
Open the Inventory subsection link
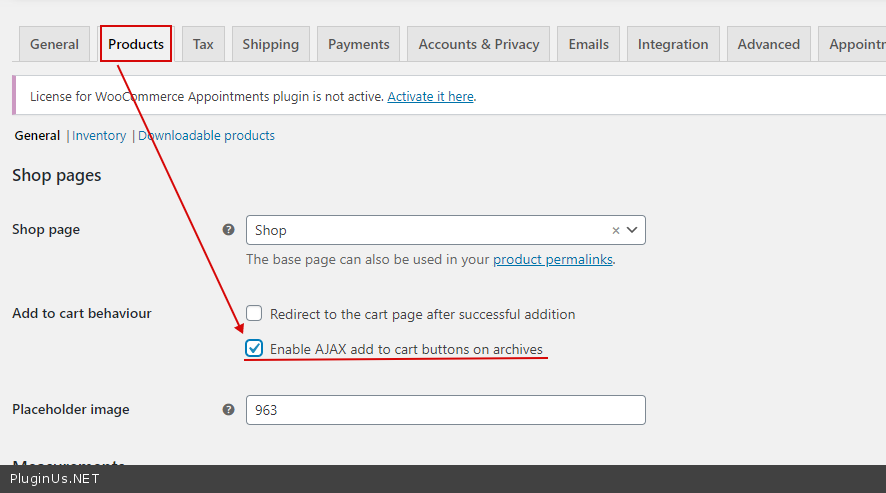point(99,136)
